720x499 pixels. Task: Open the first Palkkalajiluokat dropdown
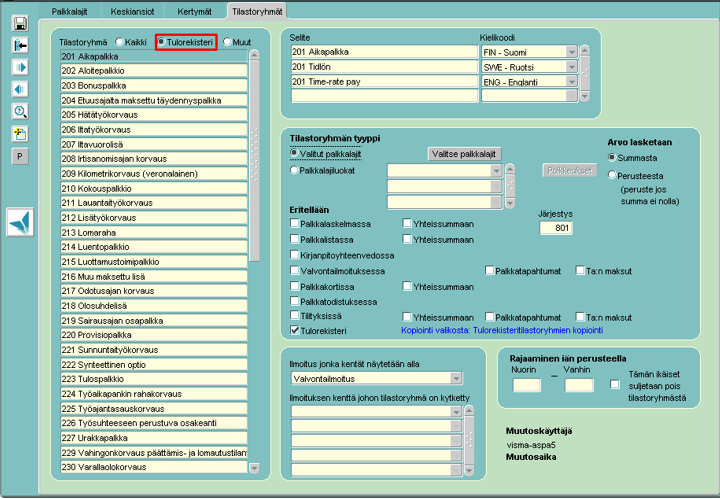click(x=496, y=171)
